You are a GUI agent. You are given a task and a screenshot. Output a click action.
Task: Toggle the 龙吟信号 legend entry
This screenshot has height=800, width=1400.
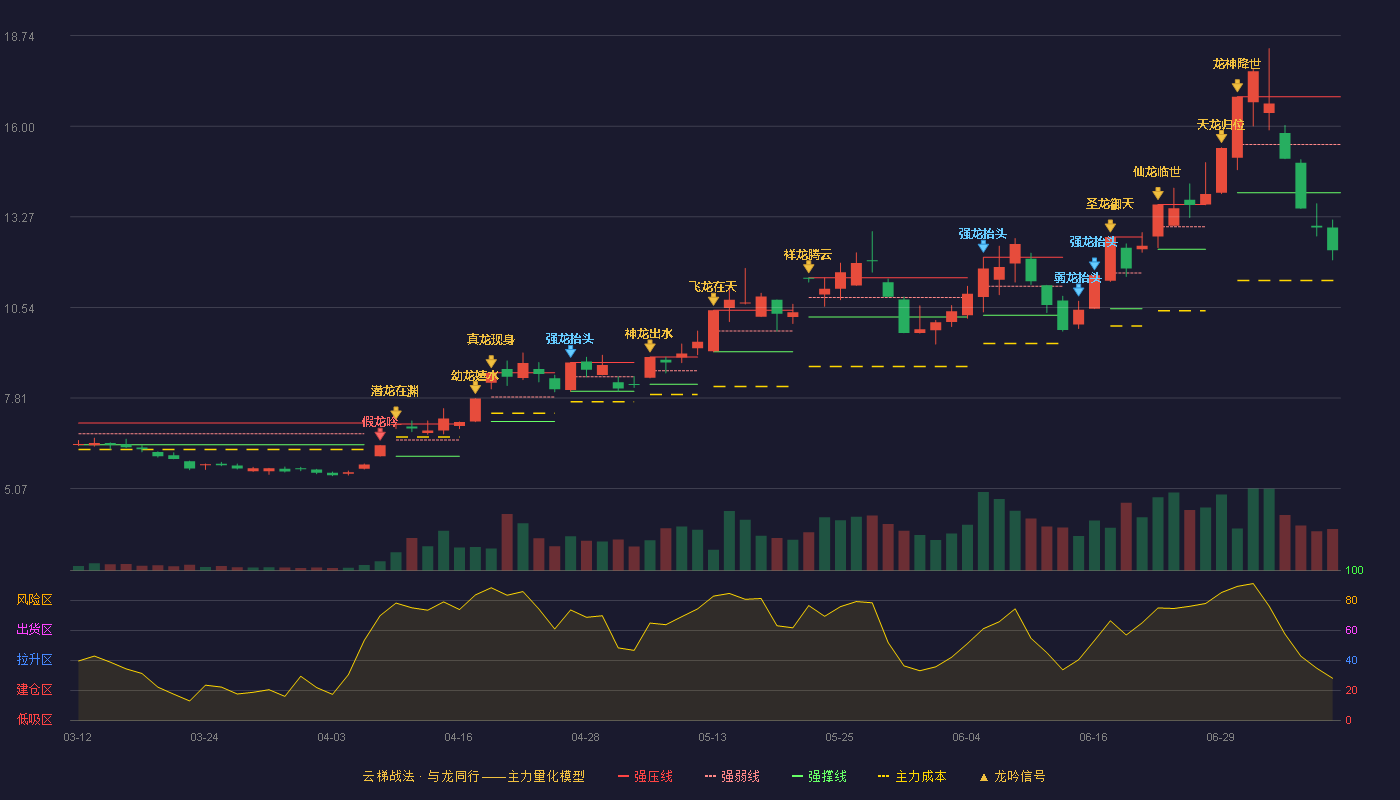(x=1012, y=776)
